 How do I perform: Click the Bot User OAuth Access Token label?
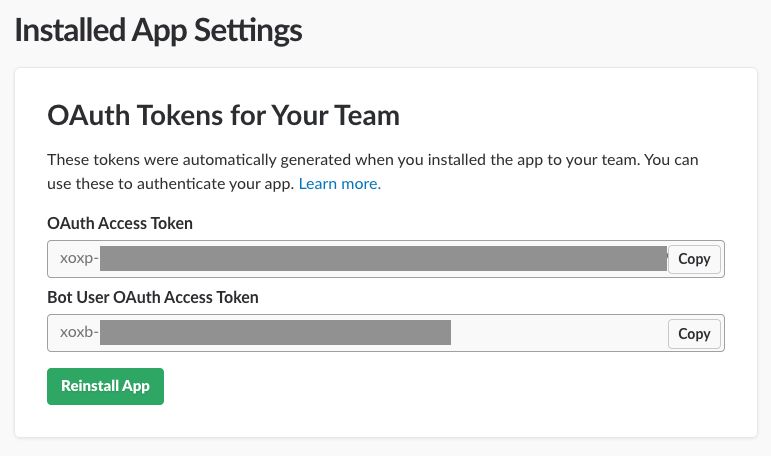[x=153, y=297]
